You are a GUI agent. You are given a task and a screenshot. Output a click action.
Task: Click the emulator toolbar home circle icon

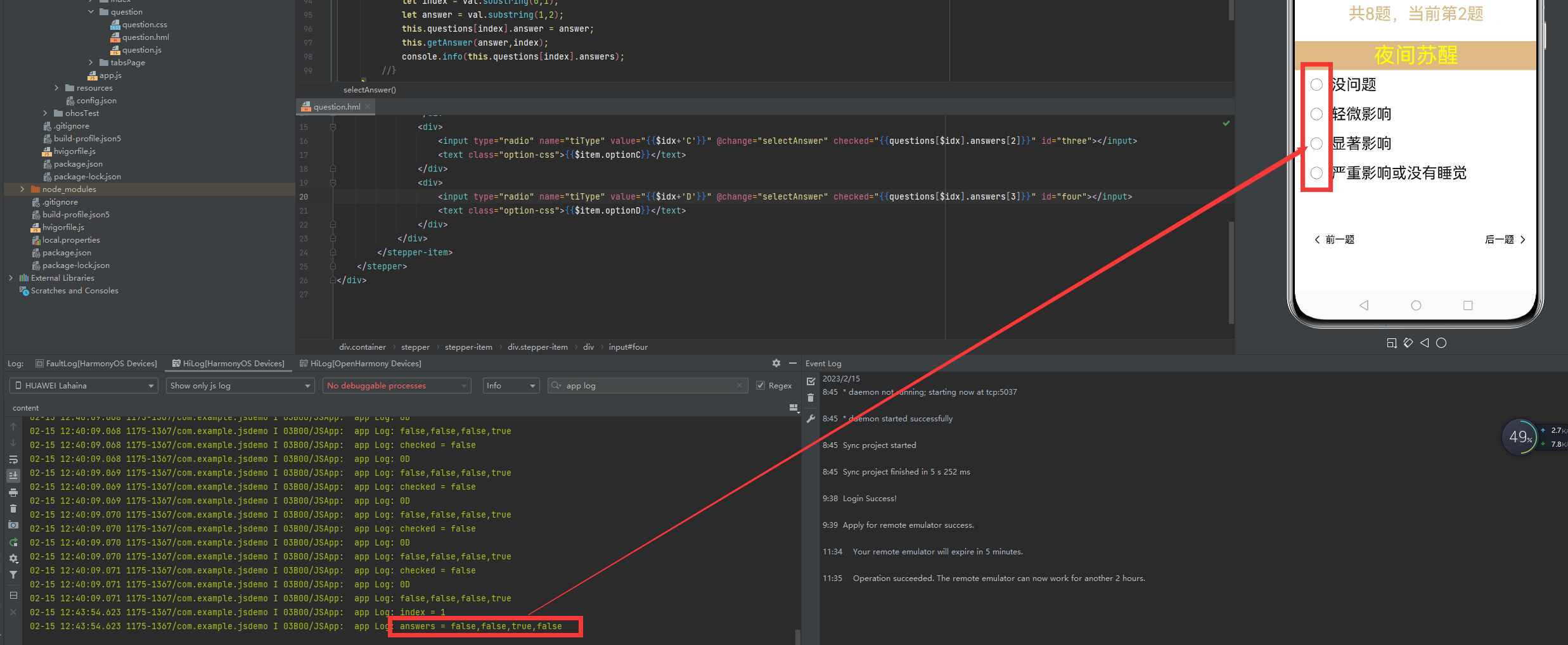coord(1441,343)
